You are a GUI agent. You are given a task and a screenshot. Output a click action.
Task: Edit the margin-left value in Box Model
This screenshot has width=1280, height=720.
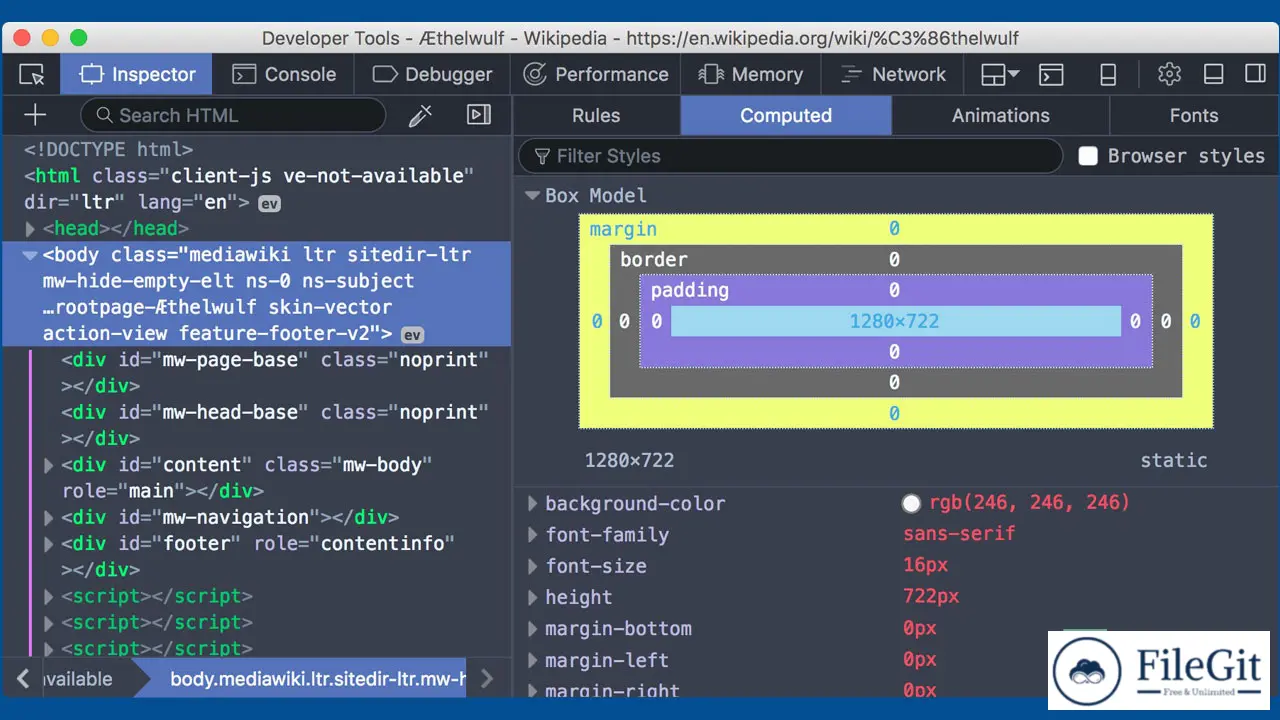point(597,321)
